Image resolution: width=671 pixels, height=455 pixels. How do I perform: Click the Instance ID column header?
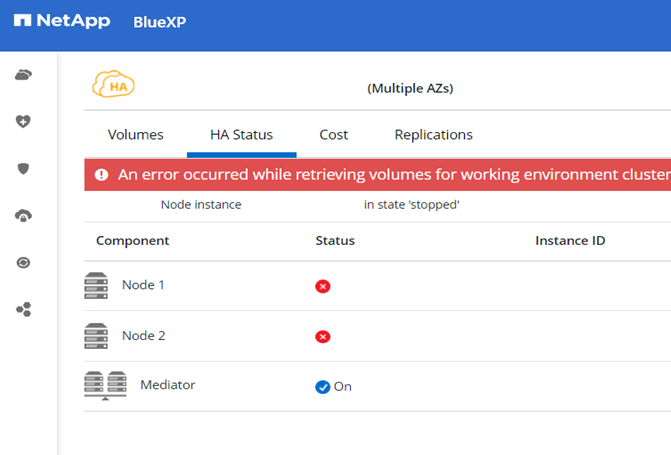[570, 241]
